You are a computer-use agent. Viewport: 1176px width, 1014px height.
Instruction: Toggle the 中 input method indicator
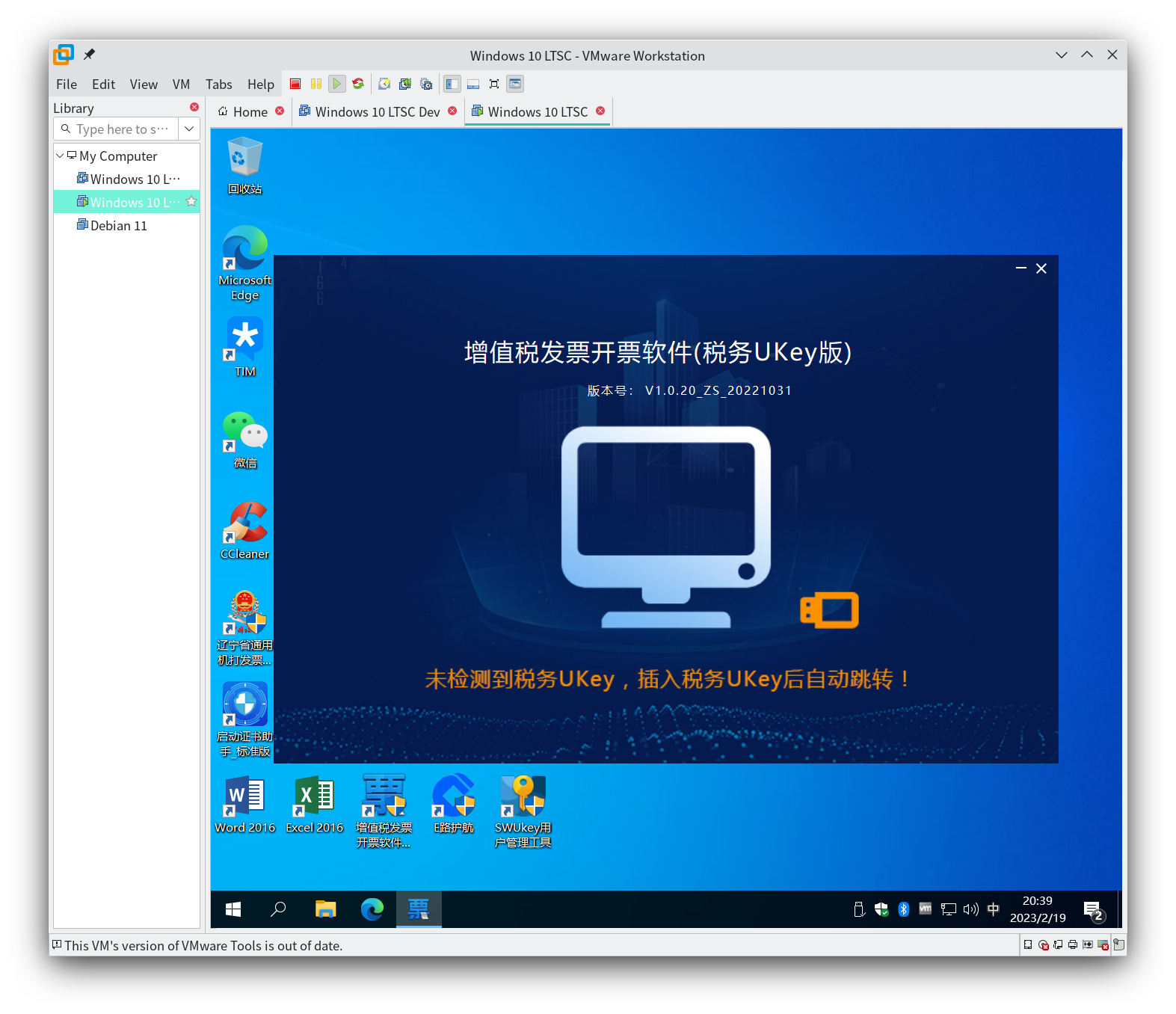[x=994, y=909]
